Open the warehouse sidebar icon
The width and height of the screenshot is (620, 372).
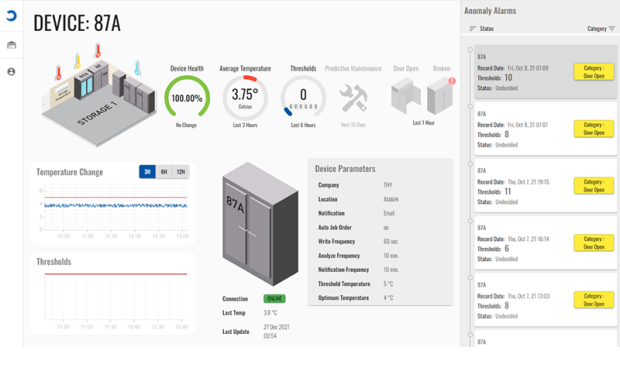[11, 45]
